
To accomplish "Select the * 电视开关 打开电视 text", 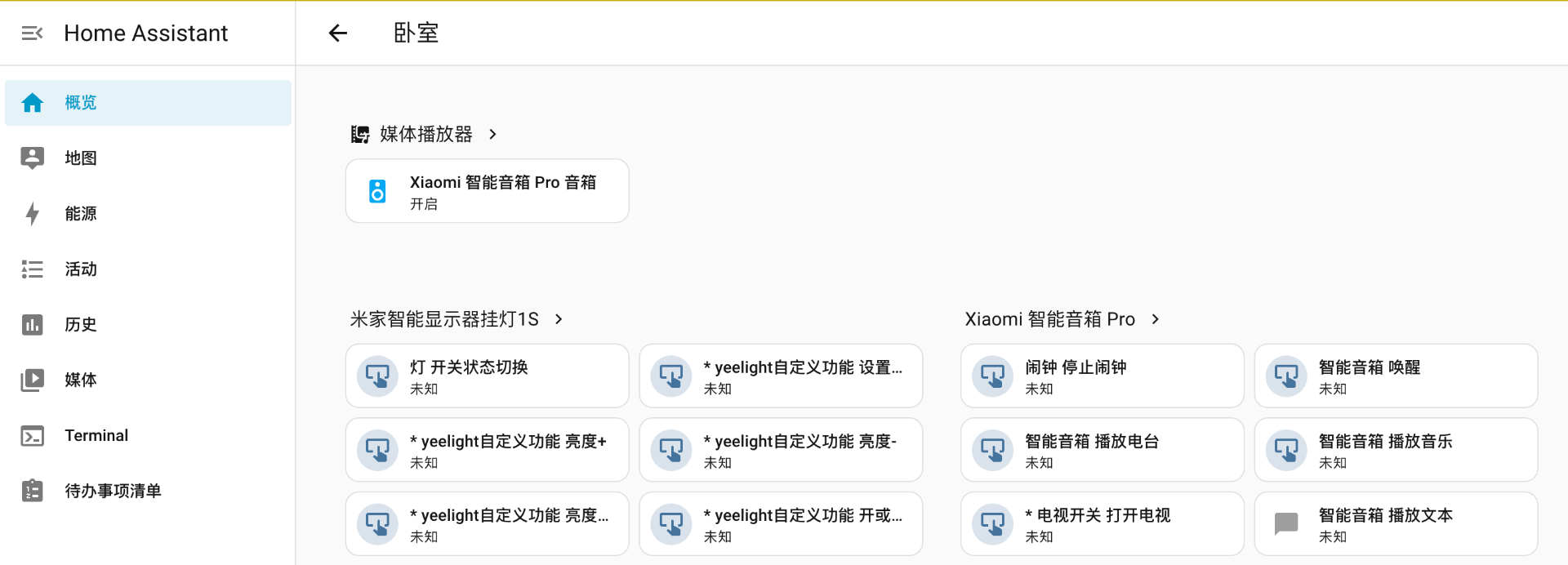I will (1098, 515).
